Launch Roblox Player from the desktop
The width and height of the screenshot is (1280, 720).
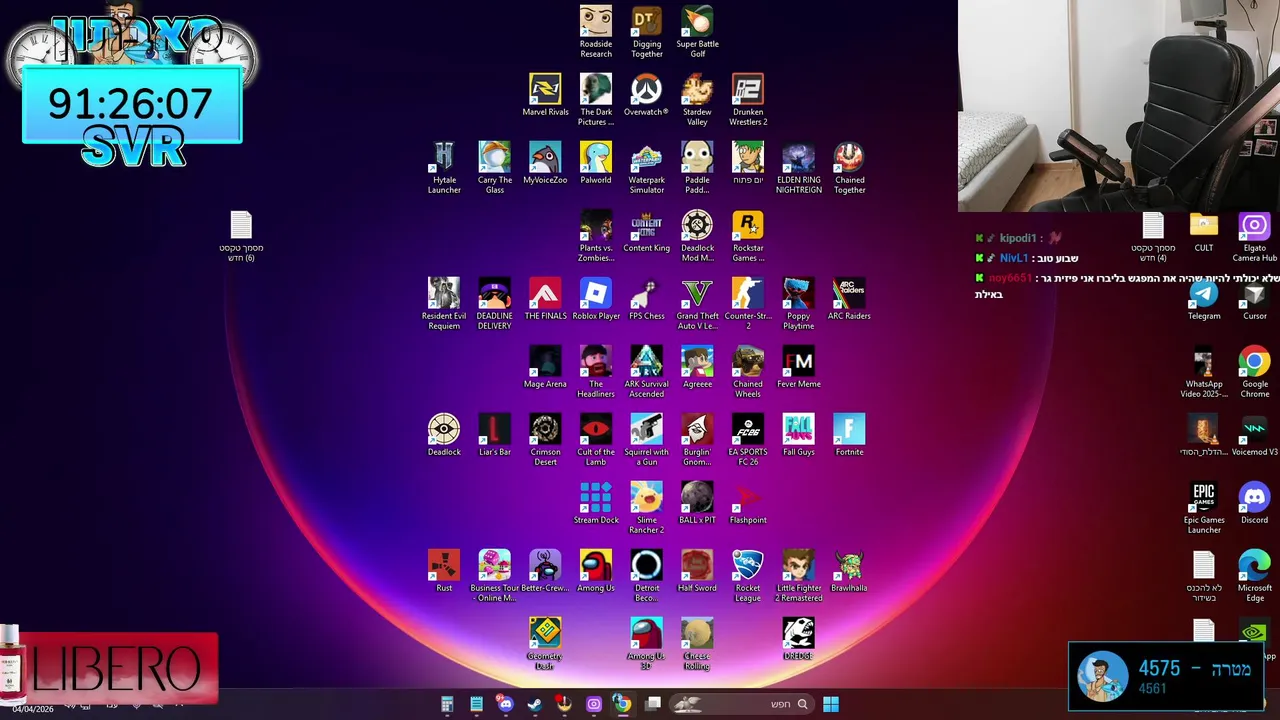[596, 299]
